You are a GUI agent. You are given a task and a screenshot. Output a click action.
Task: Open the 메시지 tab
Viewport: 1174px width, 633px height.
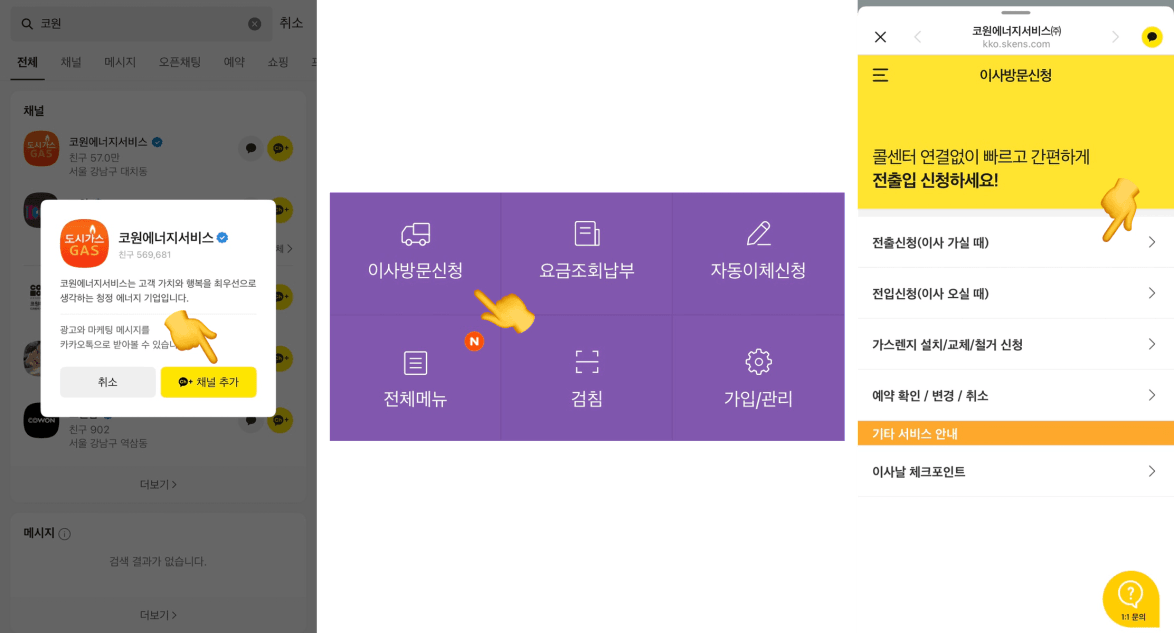coord(120,62)
